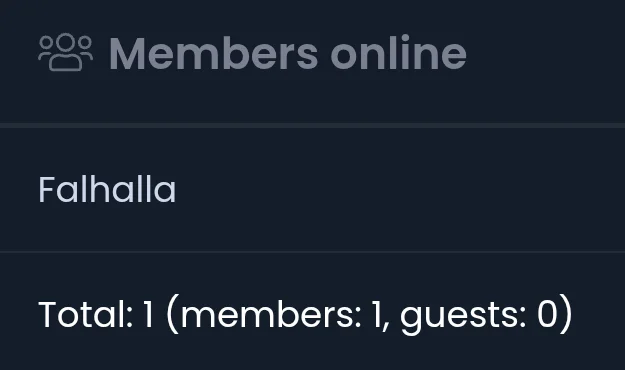The image size is (625, 370).
Task: Open Falhalla's member profile
Action: tap(107, 190)
